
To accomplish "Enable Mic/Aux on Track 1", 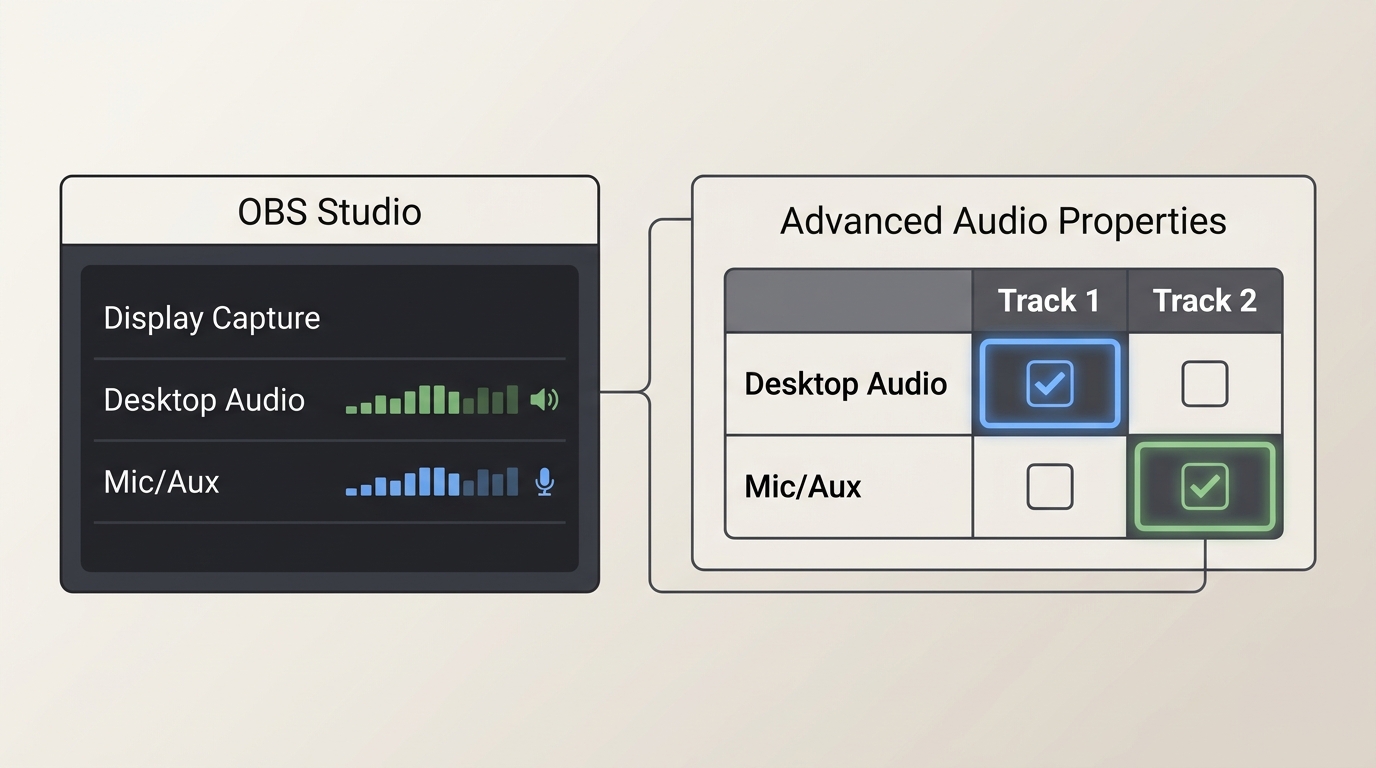I will click(x=1049, y=487).
